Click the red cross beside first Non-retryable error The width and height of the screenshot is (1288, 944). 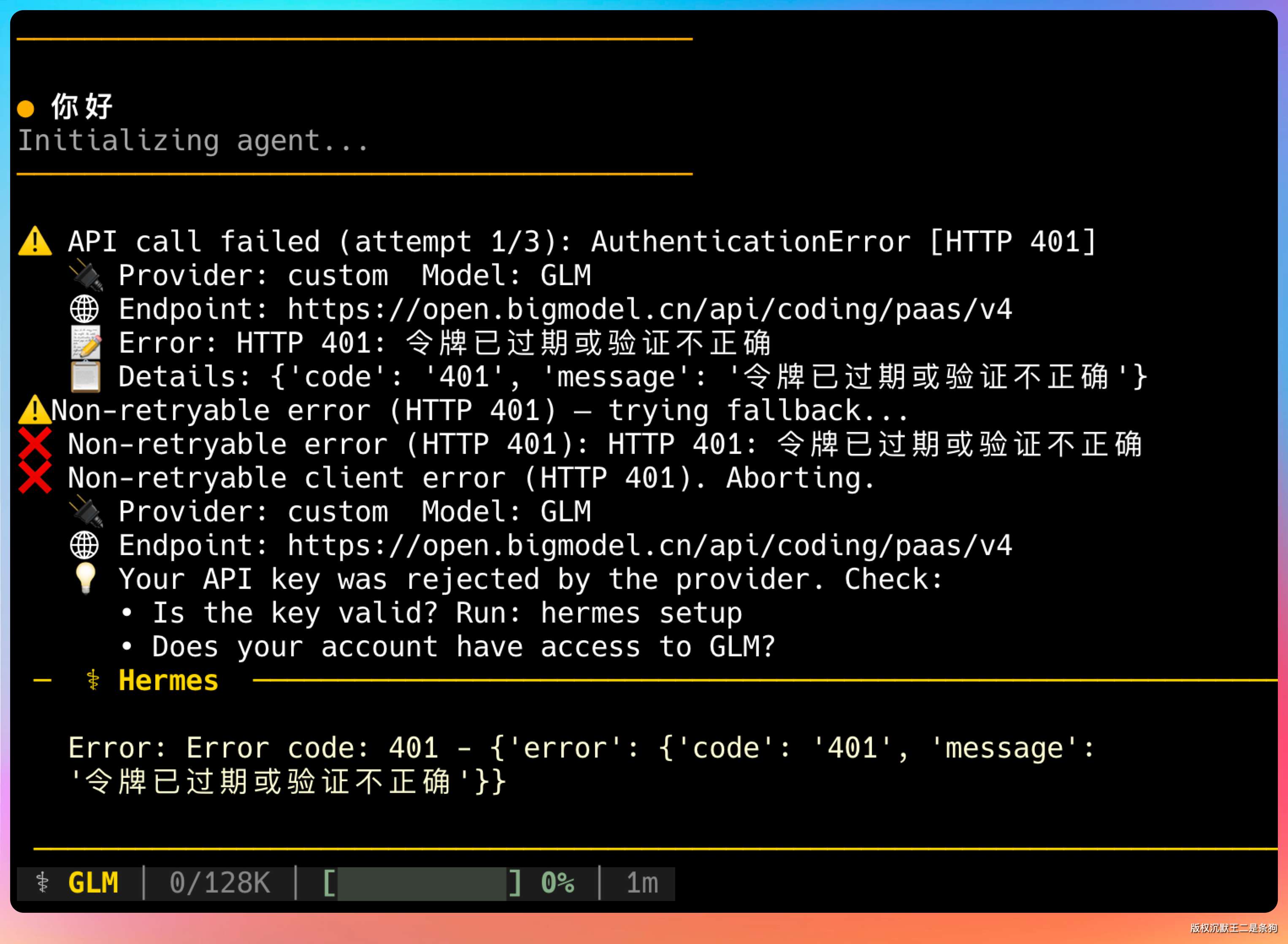(x=35, y=444)
